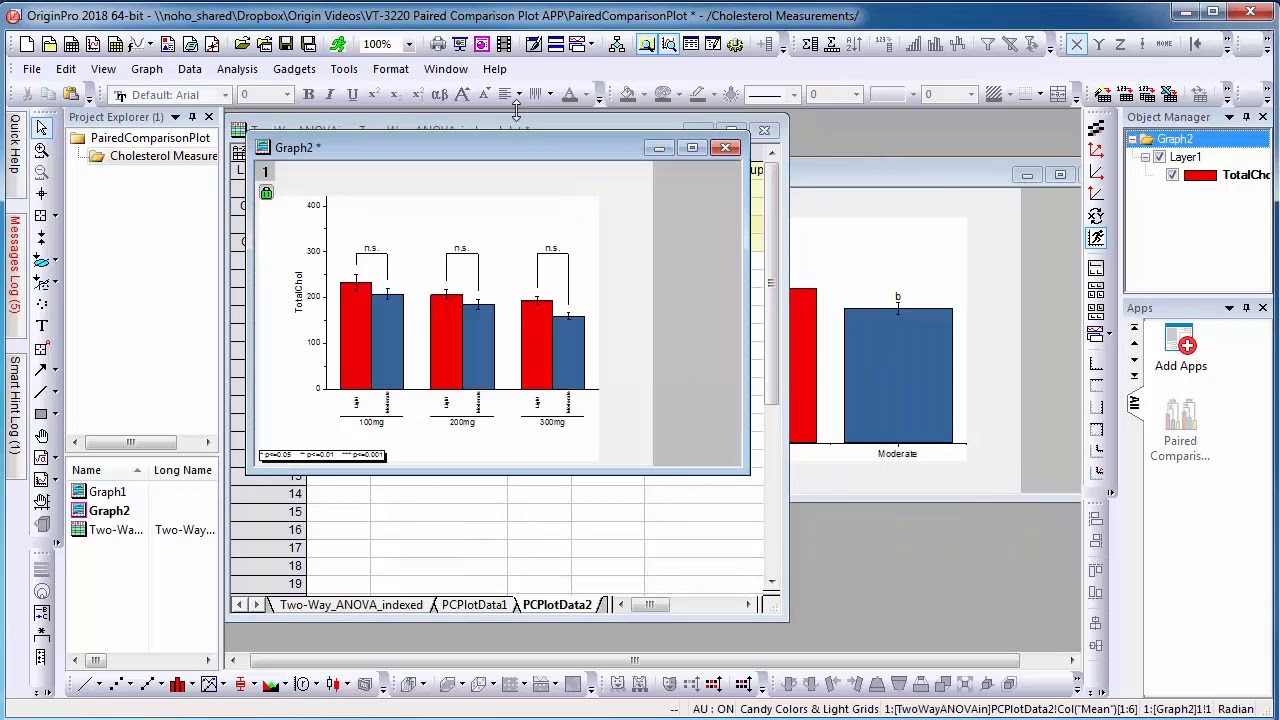Open the line style dropdown
The height and width of the screenshot is (720, 1280).
point(794,95)
